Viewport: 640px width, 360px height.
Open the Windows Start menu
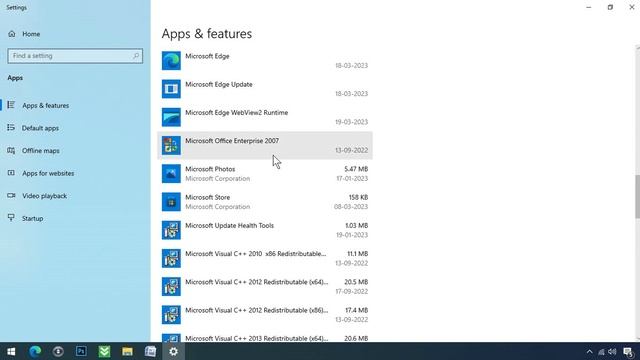coord(11,351)
